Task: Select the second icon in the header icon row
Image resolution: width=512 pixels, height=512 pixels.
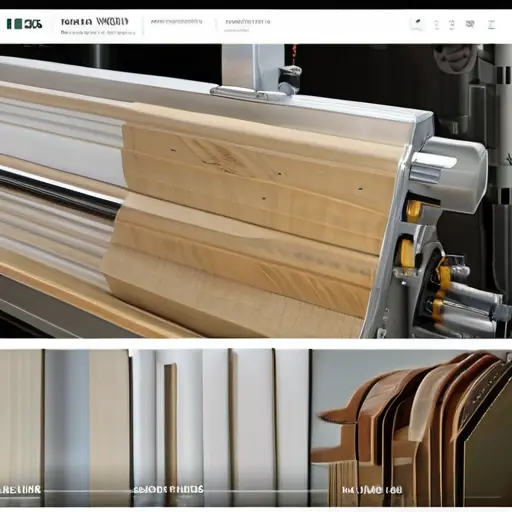Action: [x=436, y=25]
